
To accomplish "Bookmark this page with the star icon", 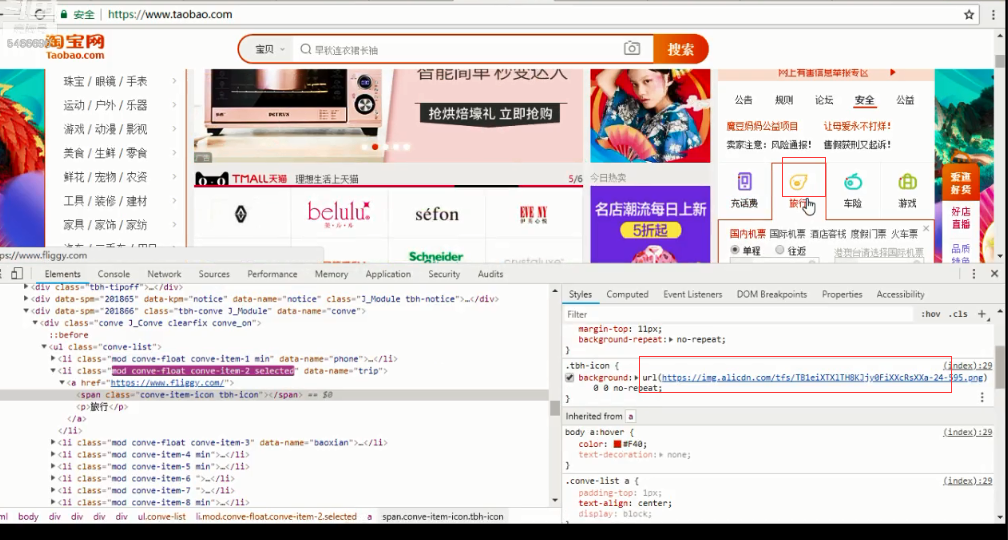I will (969, 14).
